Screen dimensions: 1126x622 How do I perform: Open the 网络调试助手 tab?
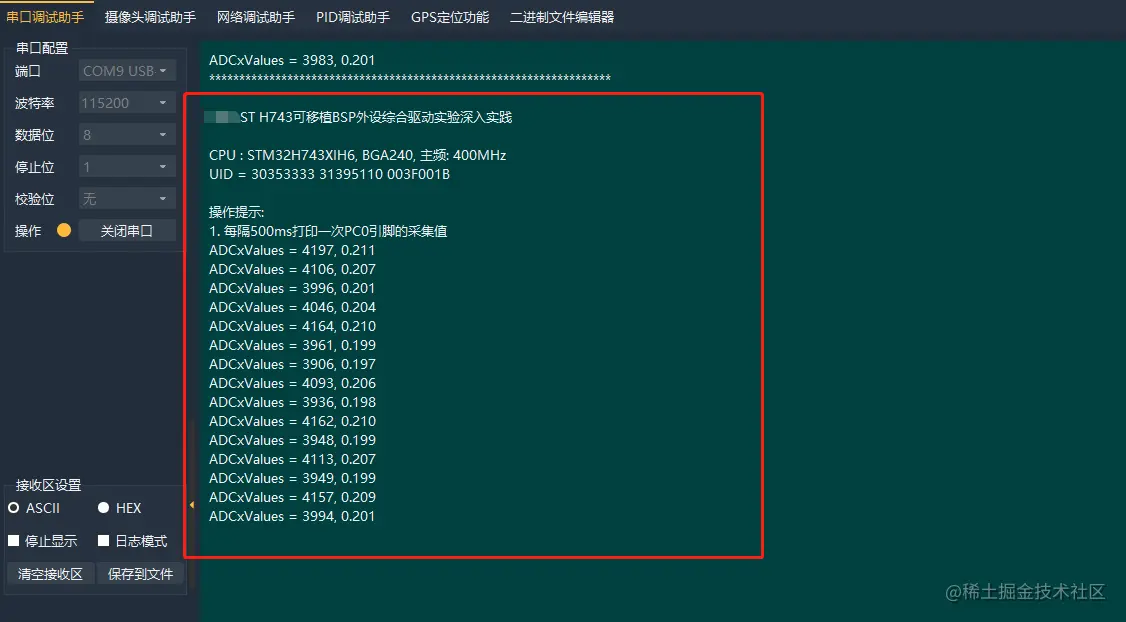tap(256, 17)
